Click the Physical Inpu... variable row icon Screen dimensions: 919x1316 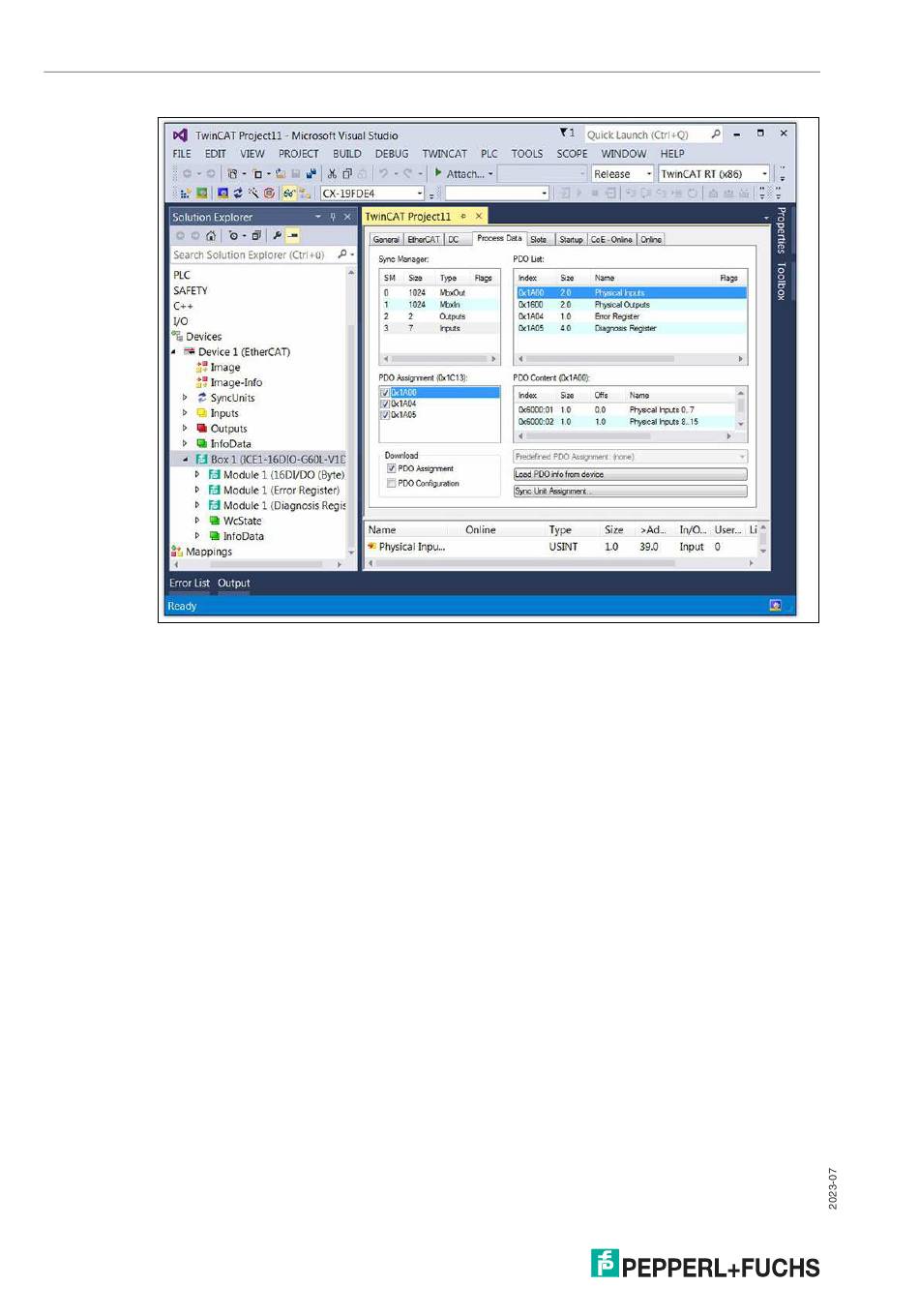pyautogui.click(x=371, y=547)
